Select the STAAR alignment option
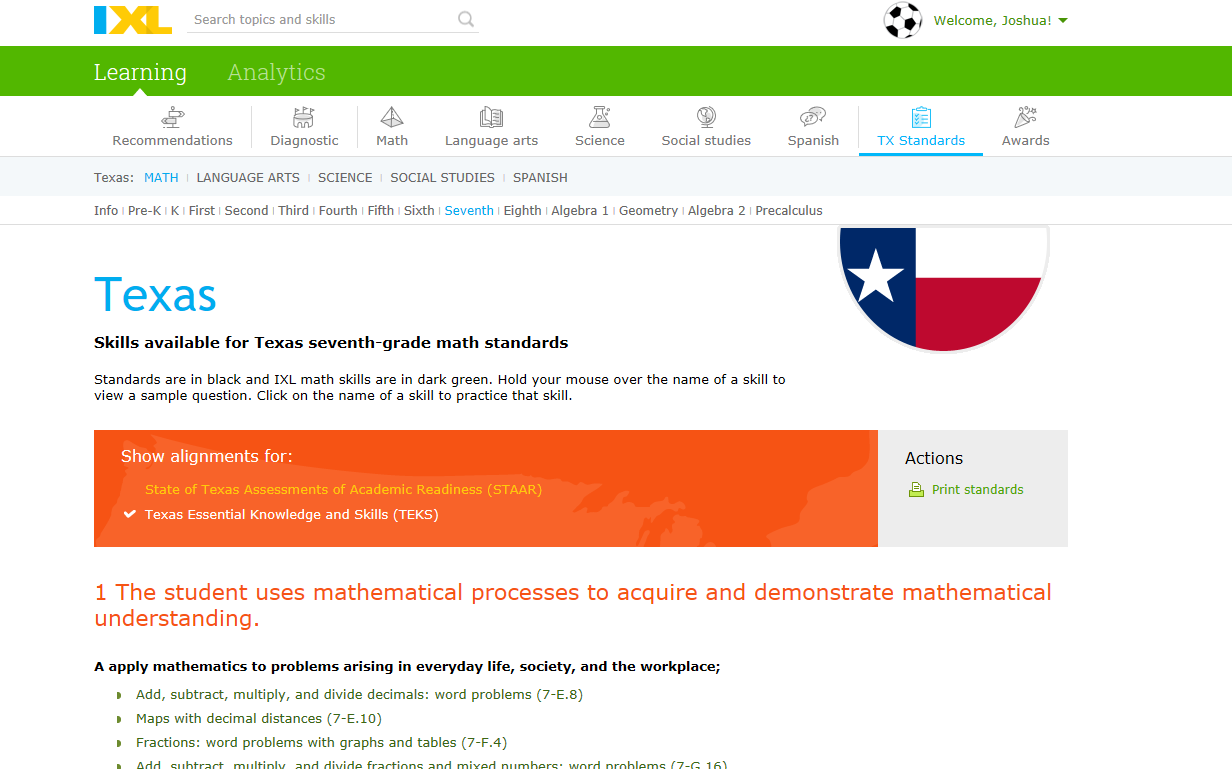This screenshot has width=1232, height=769. (344, 489)
